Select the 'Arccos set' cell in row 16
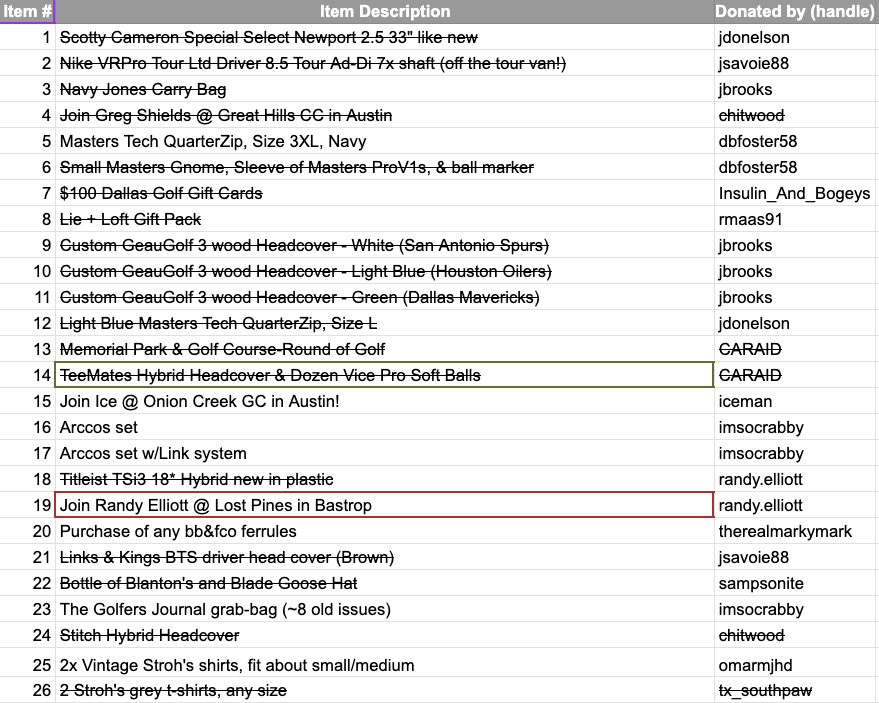This screenshot has height=703, width=879. 385,427
